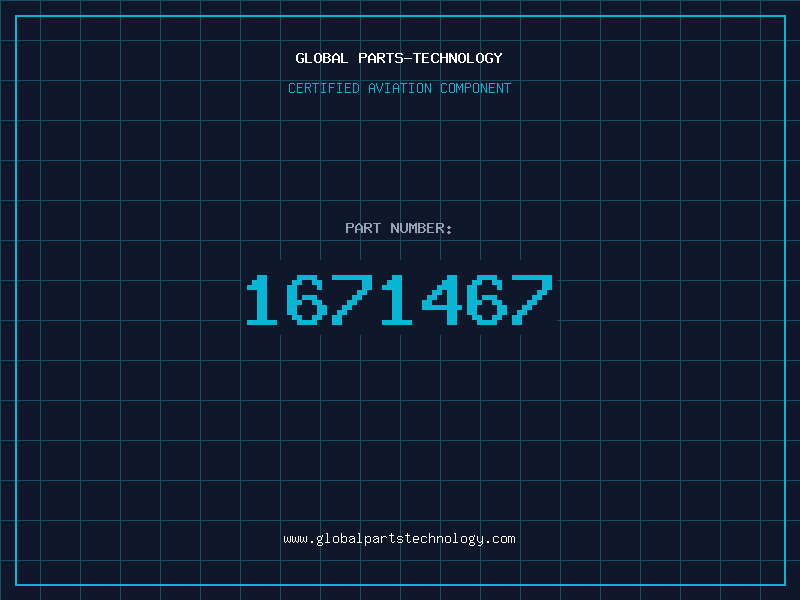The height and width of the screenshot is (600, 800).
Task: Click the GLOBAL PARTS-TECHNOLOGY heading
Action: 399,59
